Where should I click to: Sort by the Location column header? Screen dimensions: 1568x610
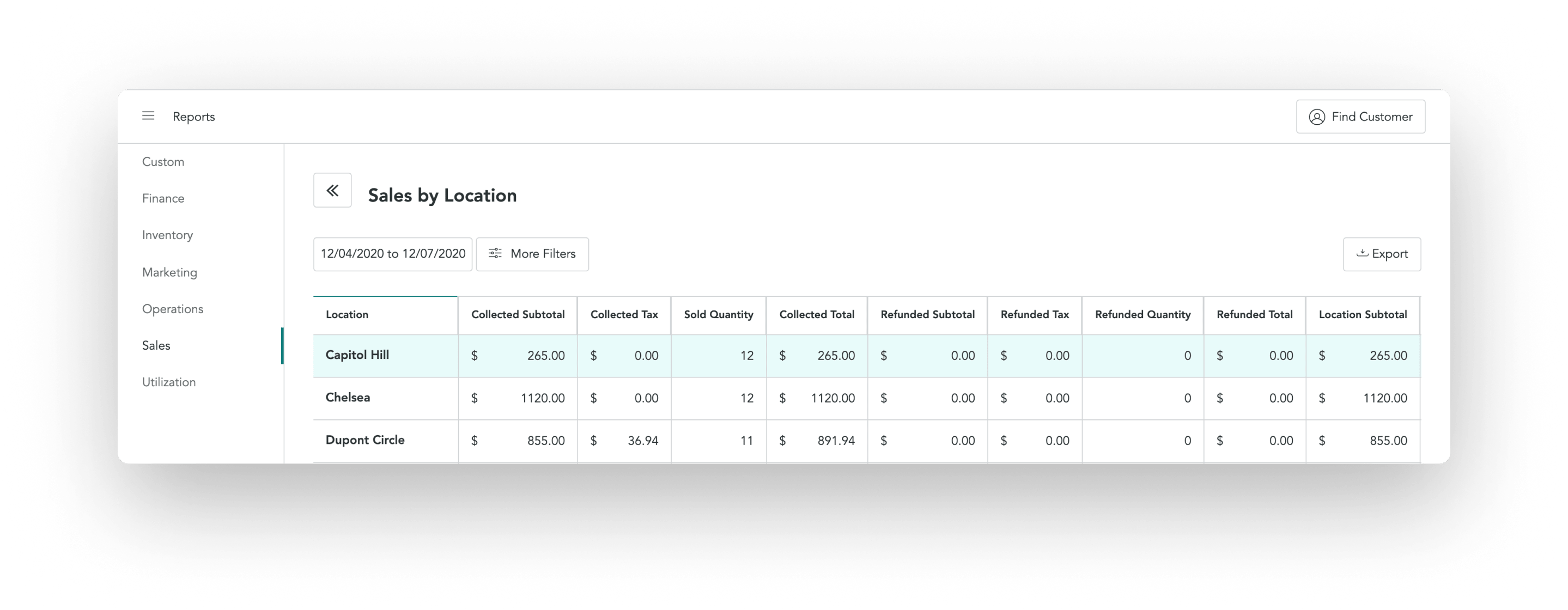point(347,315)
